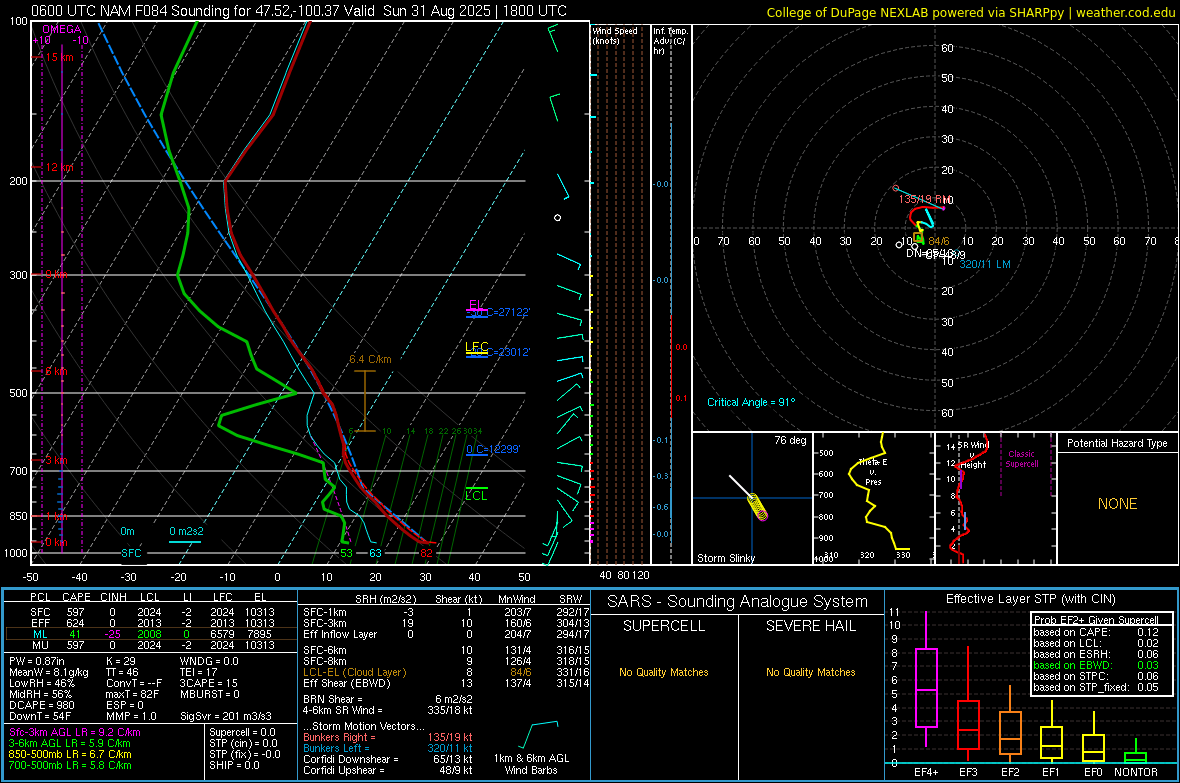Select the LCL-EL (Cloud Layer) row

point(446,672)
